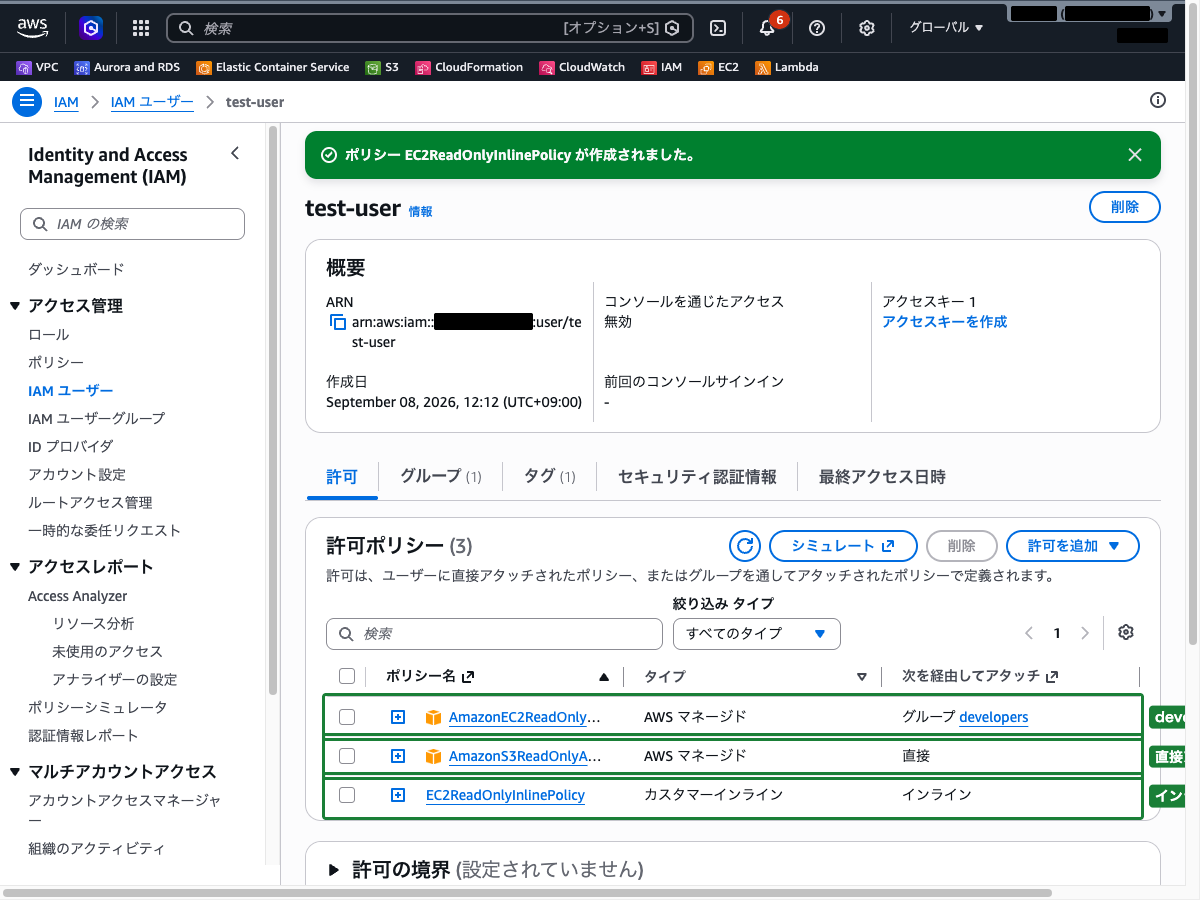
Task: Go to next page of policies
Action: 1085,633
